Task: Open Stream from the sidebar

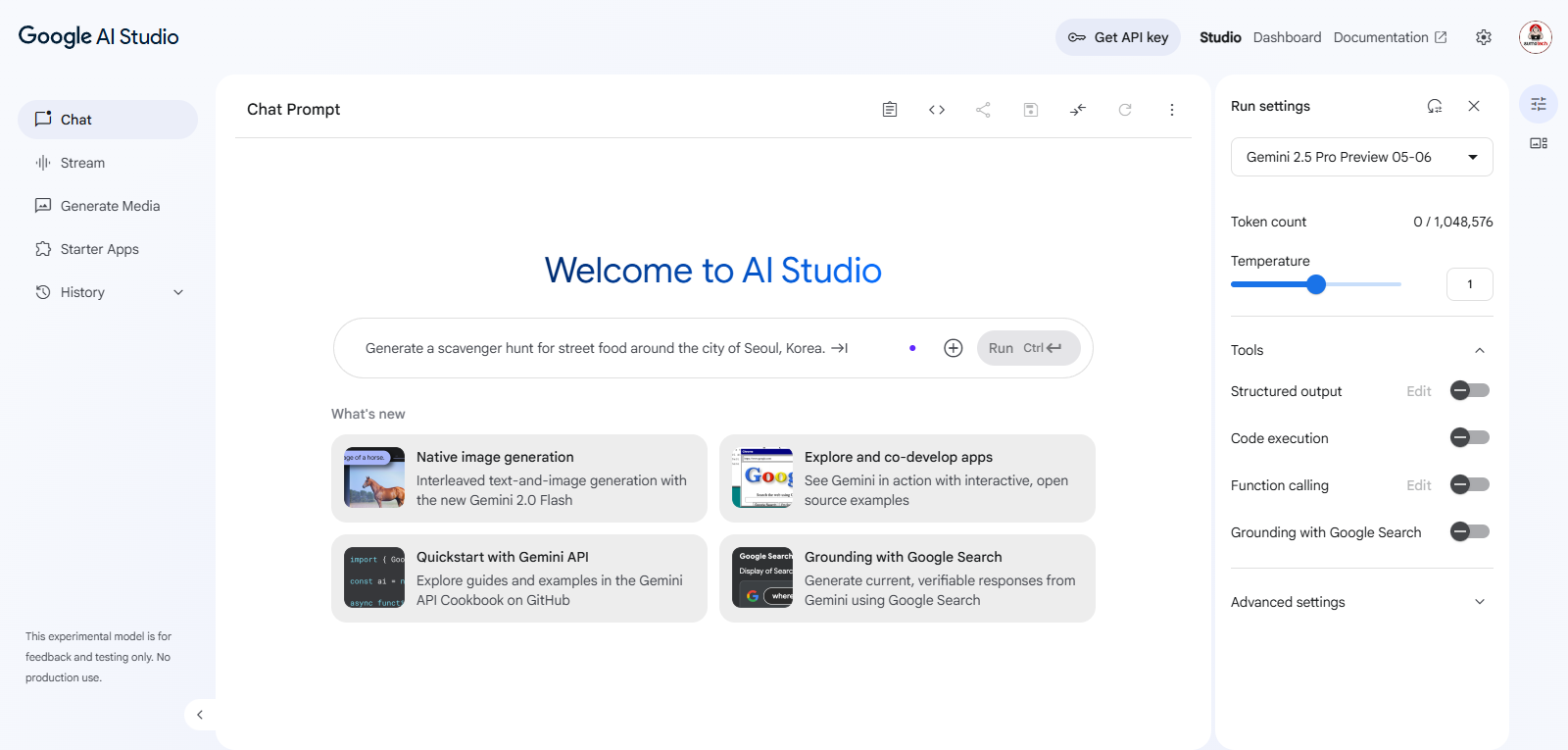Action: pyautogui.click(x=108, y=163)
